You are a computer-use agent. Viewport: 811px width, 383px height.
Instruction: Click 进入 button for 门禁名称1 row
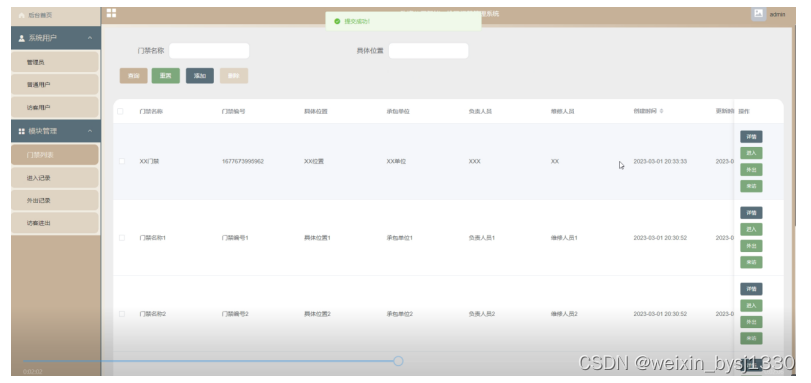click(x=751, y=229)
